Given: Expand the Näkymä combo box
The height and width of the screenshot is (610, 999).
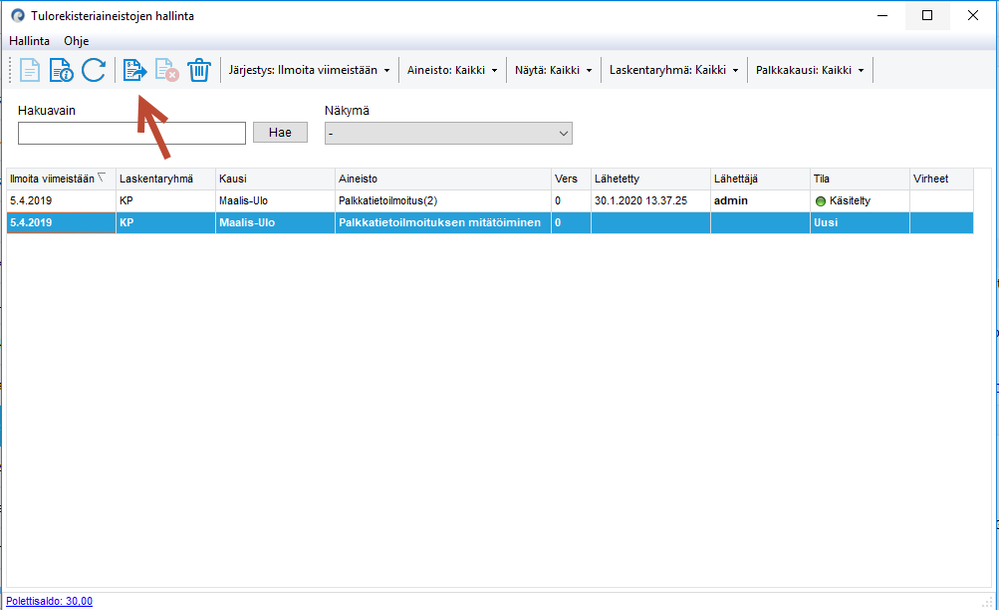Looking at the screenshot, I should click(449, 133).
